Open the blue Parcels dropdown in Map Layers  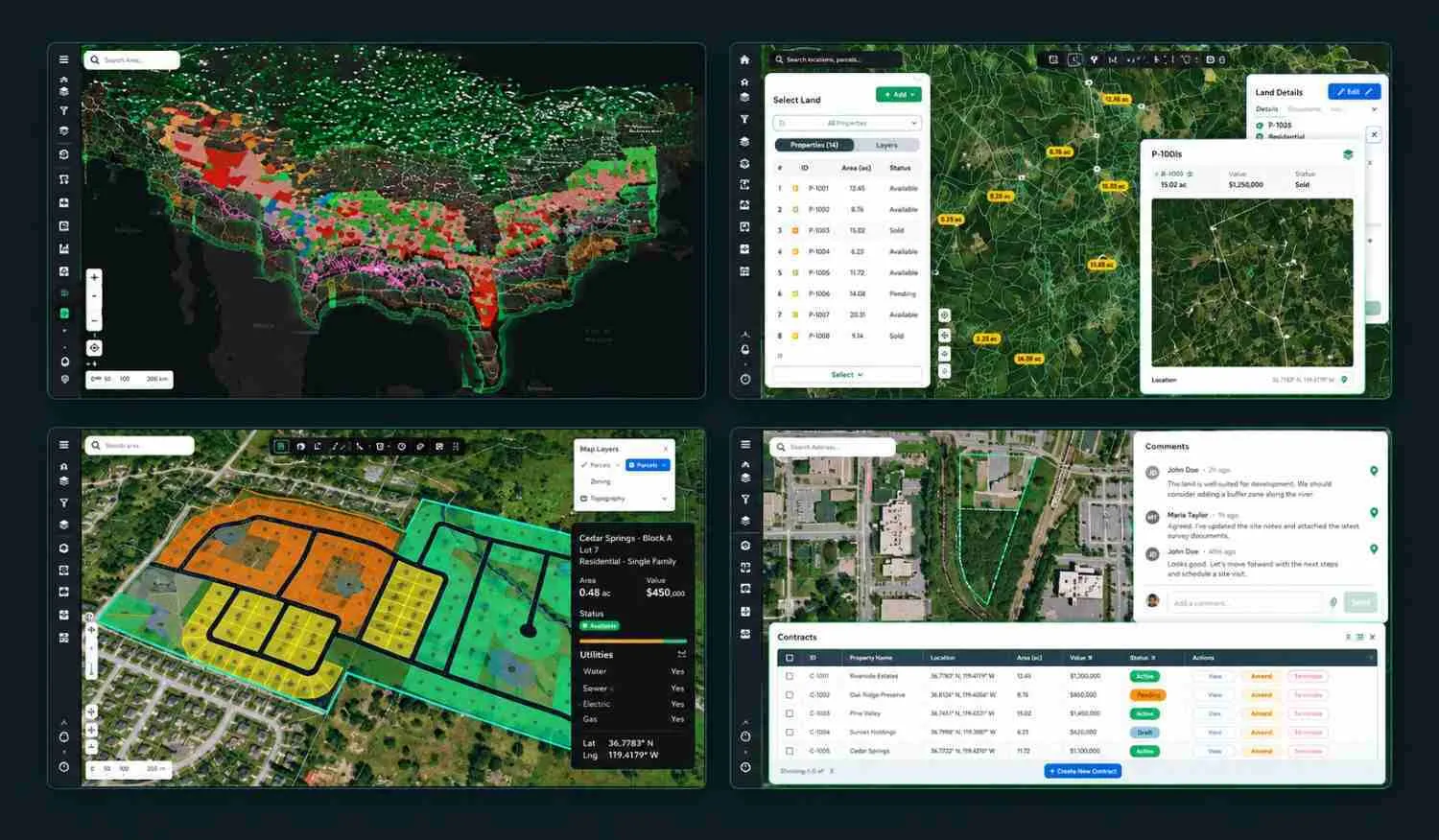[648, 465]
